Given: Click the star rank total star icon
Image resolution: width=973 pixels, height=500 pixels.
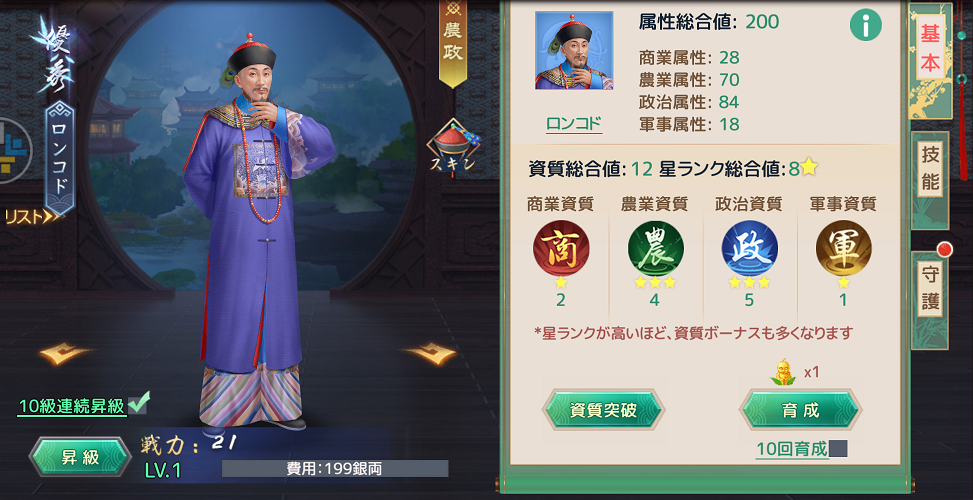Looking at the screenshot, I should [809, 167].
